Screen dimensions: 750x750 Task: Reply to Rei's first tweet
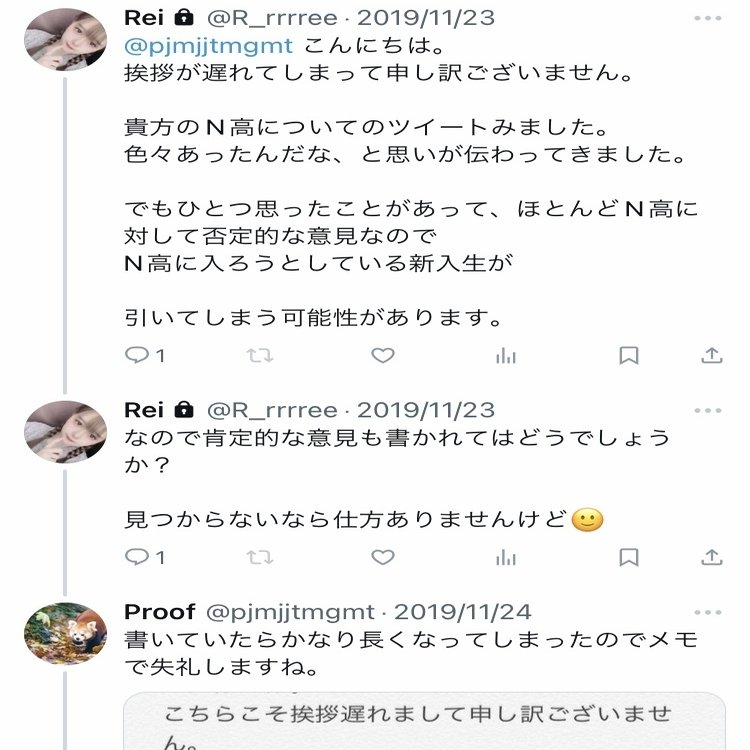point(136,355)
